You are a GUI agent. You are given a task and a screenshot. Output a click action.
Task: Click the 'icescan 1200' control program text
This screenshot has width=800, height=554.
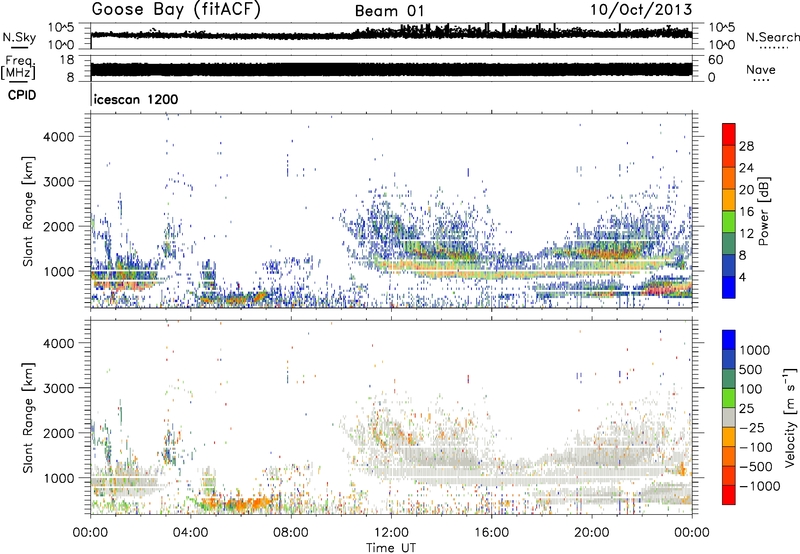136,99
